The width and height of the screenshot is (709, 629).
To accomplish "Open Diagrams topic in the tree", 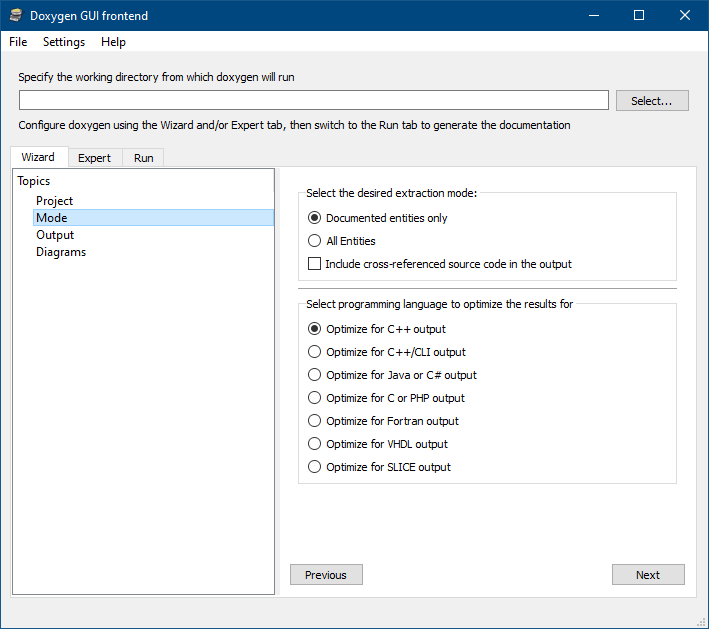I will (x=61, y=252).
